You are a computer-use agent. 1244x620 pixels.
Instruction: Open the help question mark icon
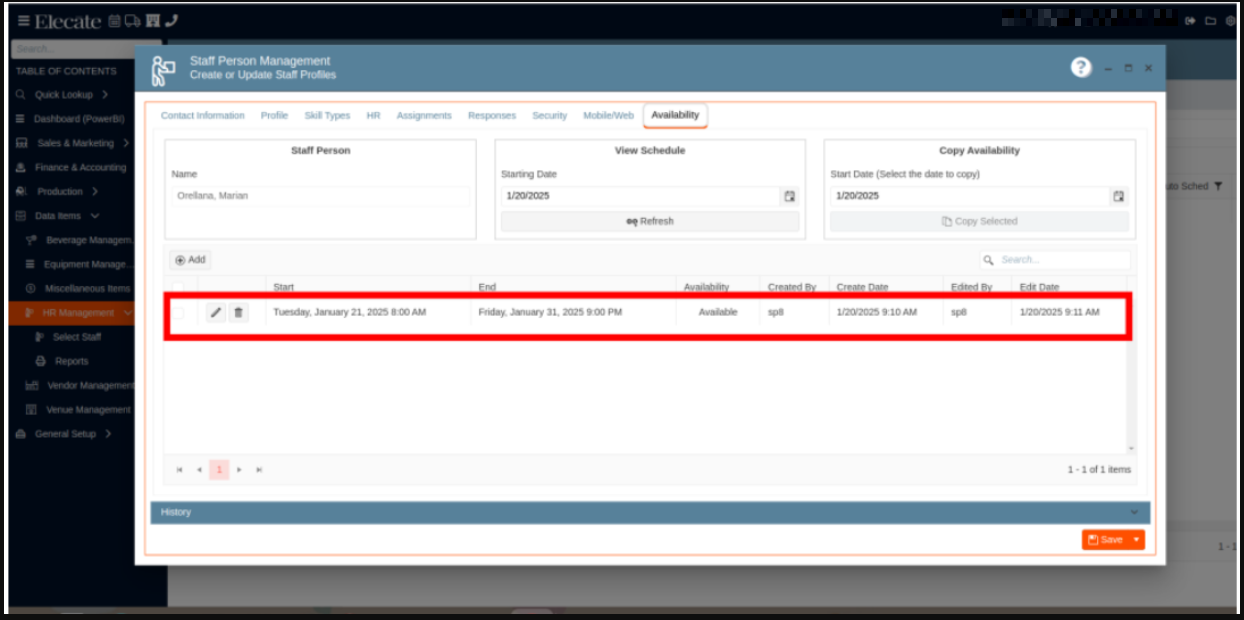pyautogui.click(x=1080, y=67)
